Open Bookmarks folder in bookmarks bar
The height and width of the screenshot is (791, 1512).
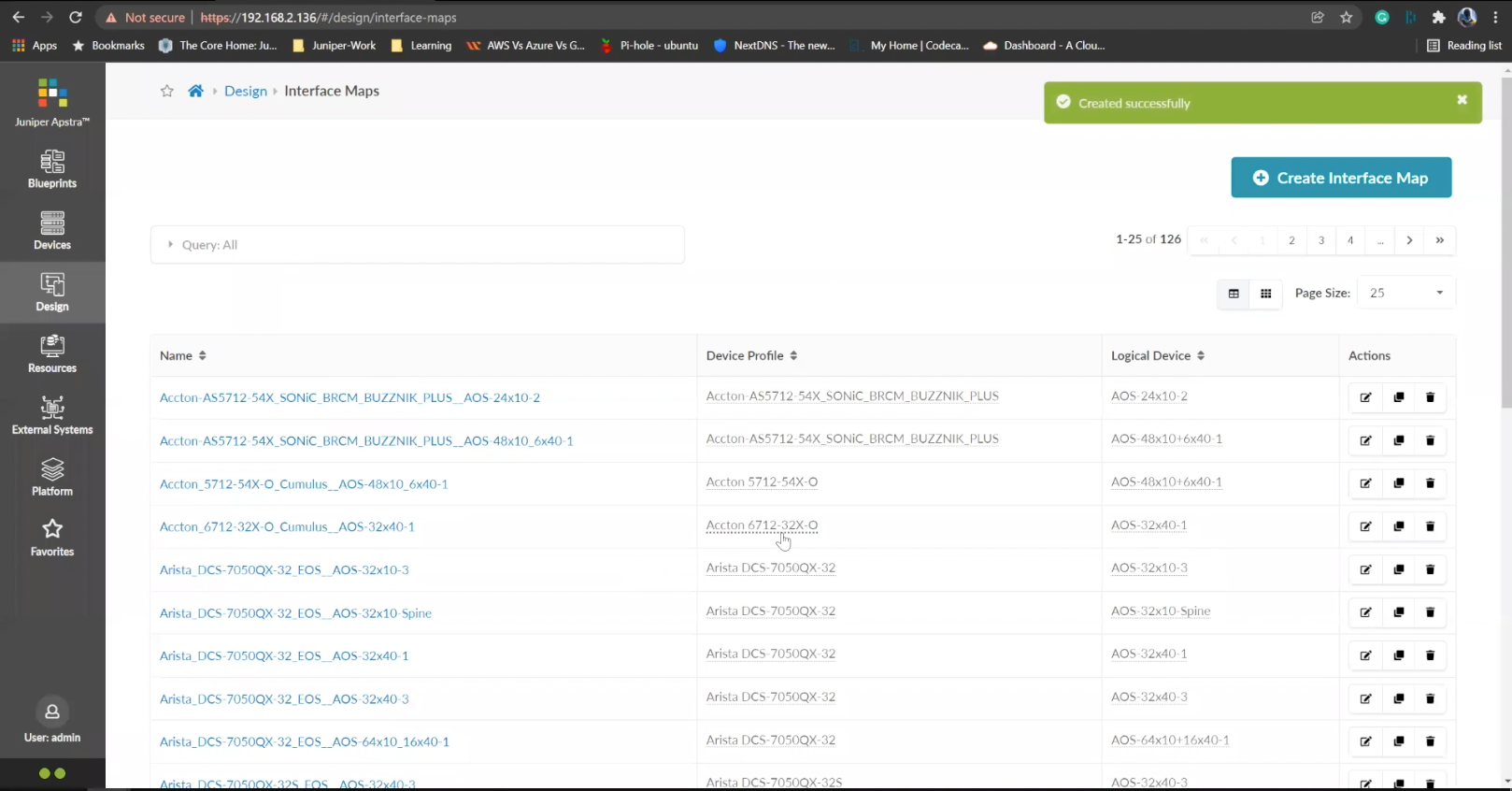click(108, 45)
